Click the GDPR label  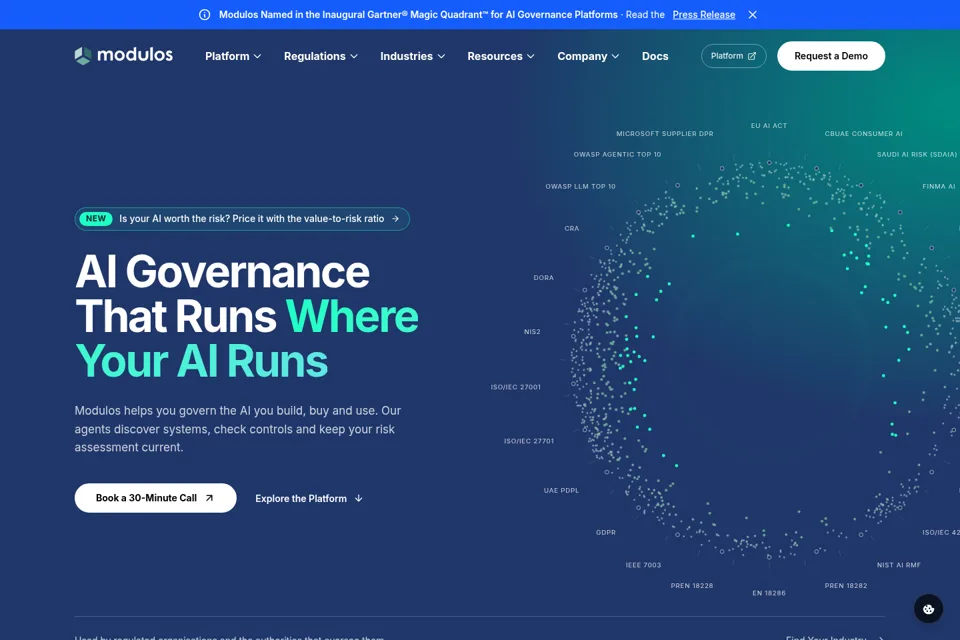click(606, 532)
